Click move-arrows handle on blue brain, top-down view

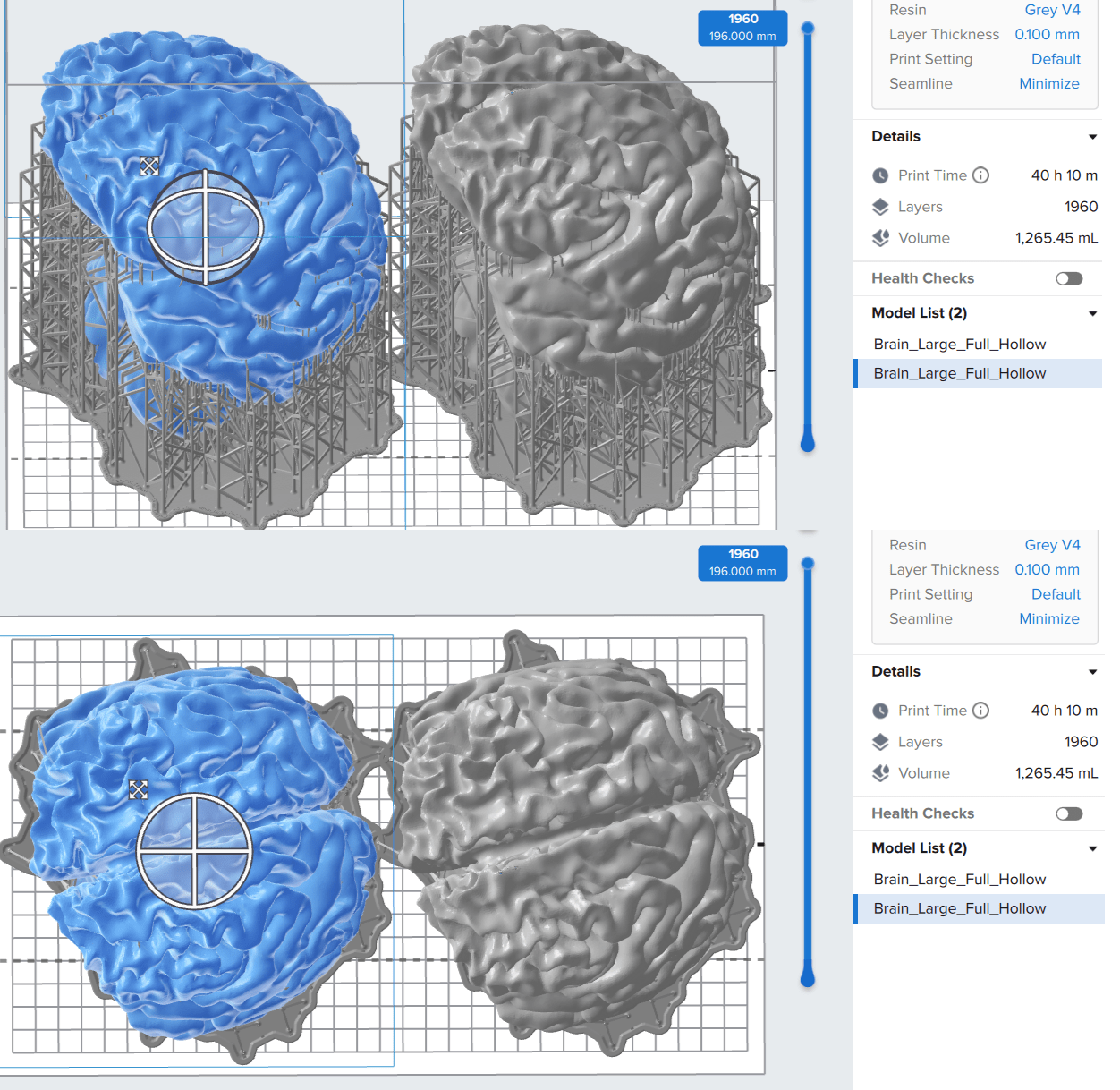[138, 789]
